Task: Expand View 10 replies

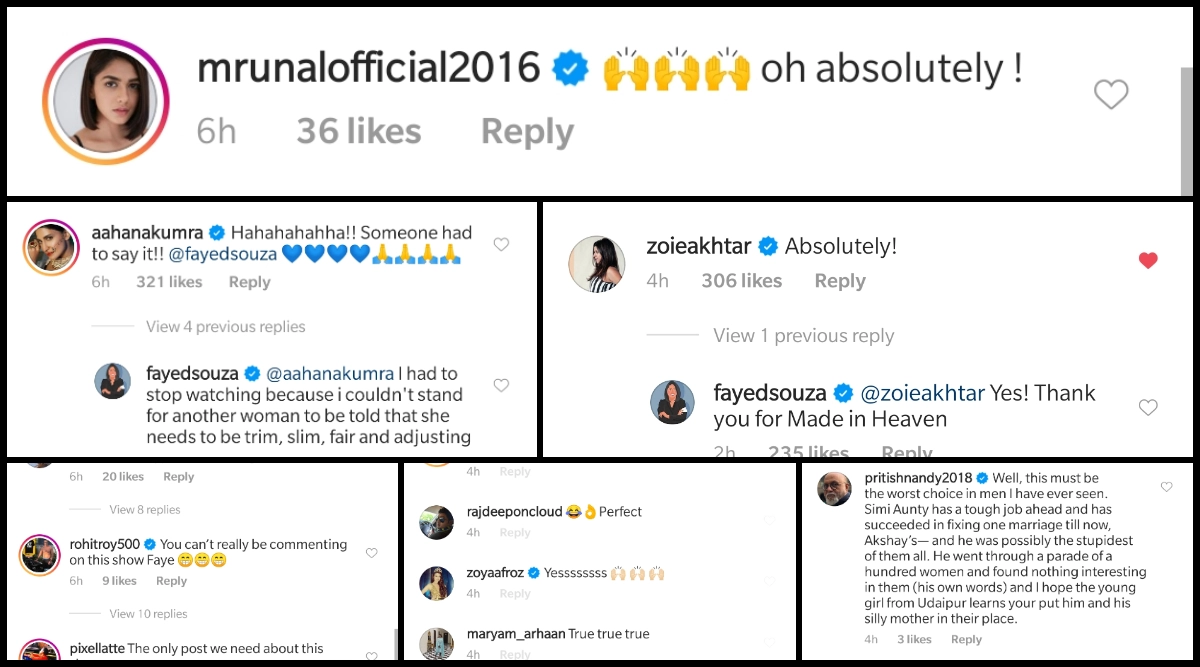Action: pos(148,613)
